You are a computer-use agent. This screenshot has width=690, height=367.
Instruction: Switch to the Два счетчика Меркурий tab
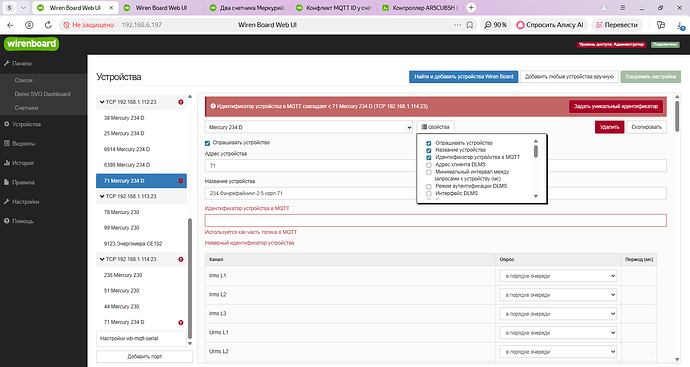pyautogui.click(x=247, y=7)
